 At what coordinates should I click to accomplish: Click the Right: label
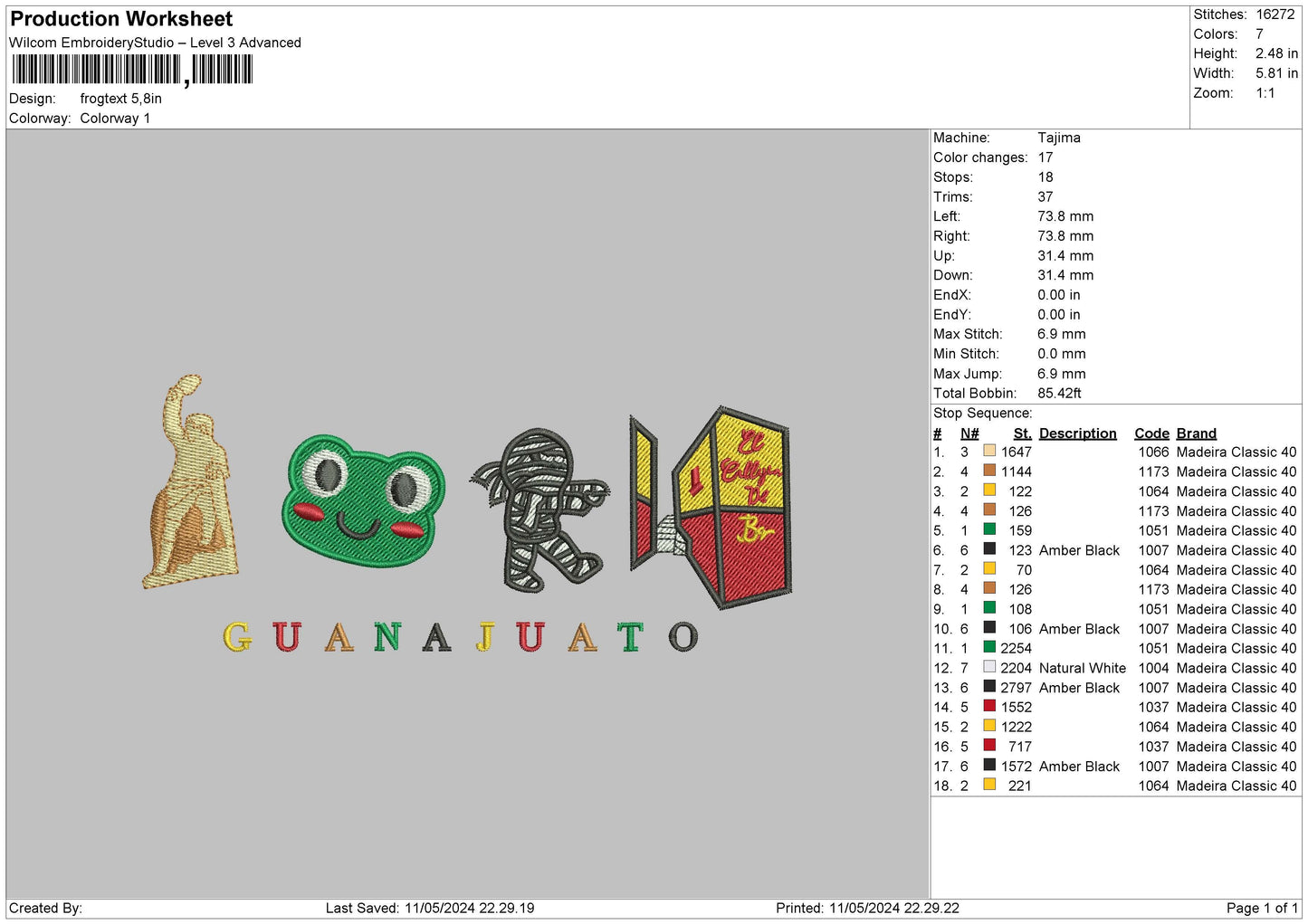tap(951, 236)
